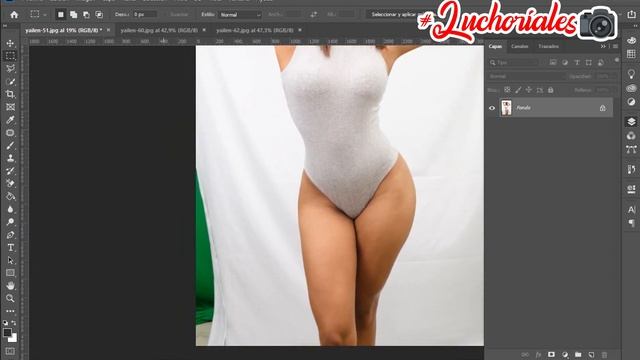Select the Rectangle shape tool
Image resolution: width=640 pixels, height=360 pixels.
coord(10,273)
